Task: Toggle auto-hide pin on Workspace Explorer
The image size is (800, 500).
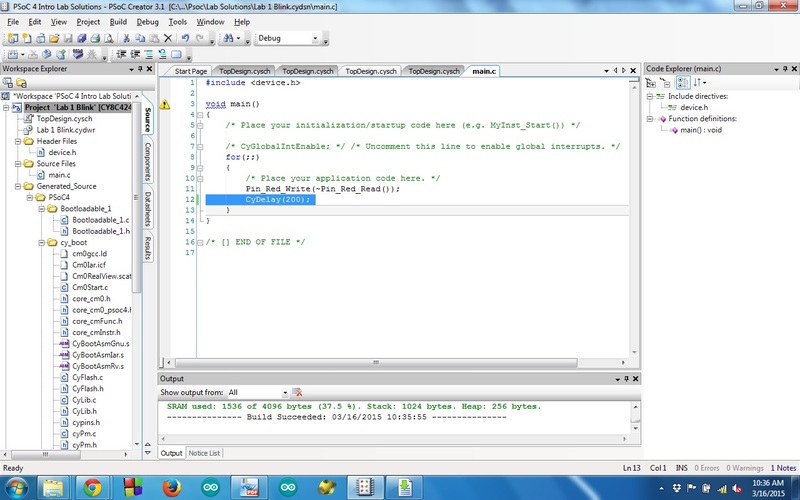Action: [x=140, y=69]
